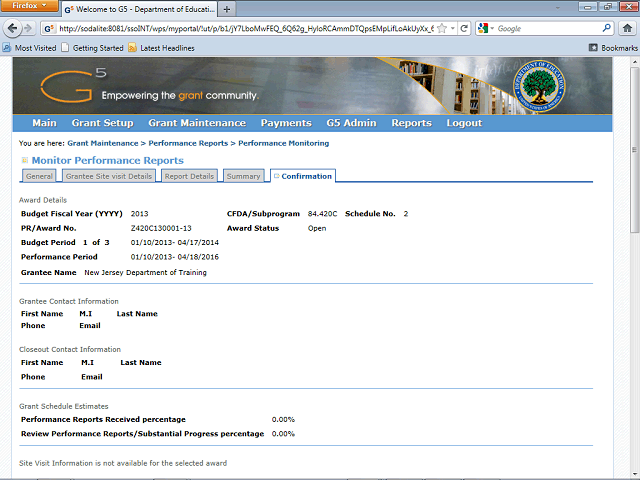Click Performance Reports Received percentage 0.00%
This screenshot has height=480, width=640.
tap(283, 420)
